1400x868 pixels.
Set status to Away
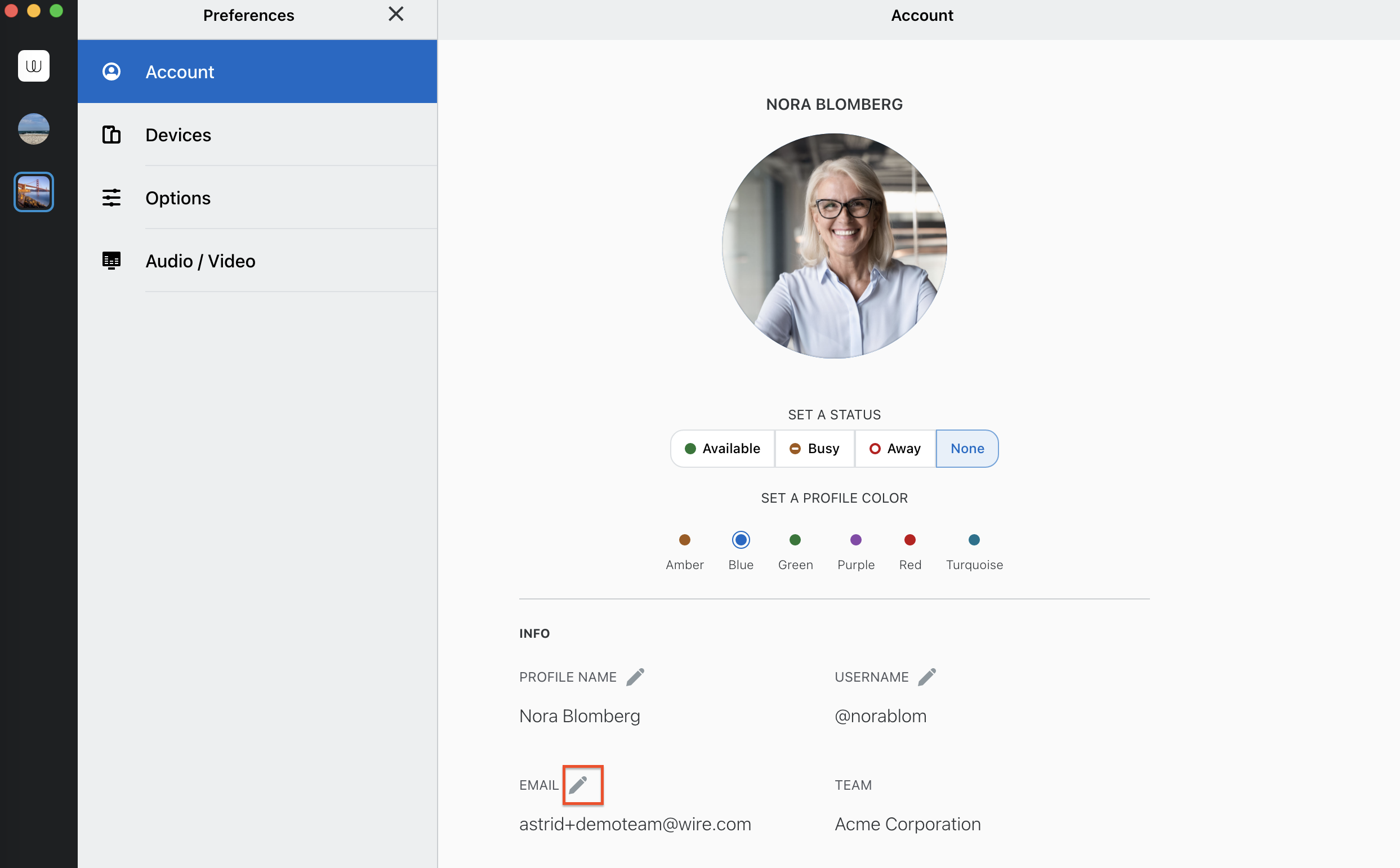[x=895, y=448]
